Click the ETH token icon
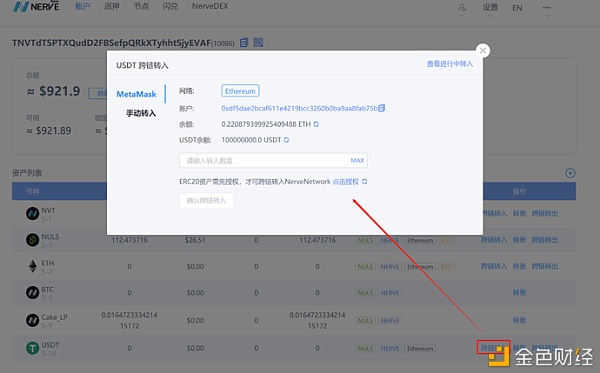Screen dimensions: 600x373 33,266
